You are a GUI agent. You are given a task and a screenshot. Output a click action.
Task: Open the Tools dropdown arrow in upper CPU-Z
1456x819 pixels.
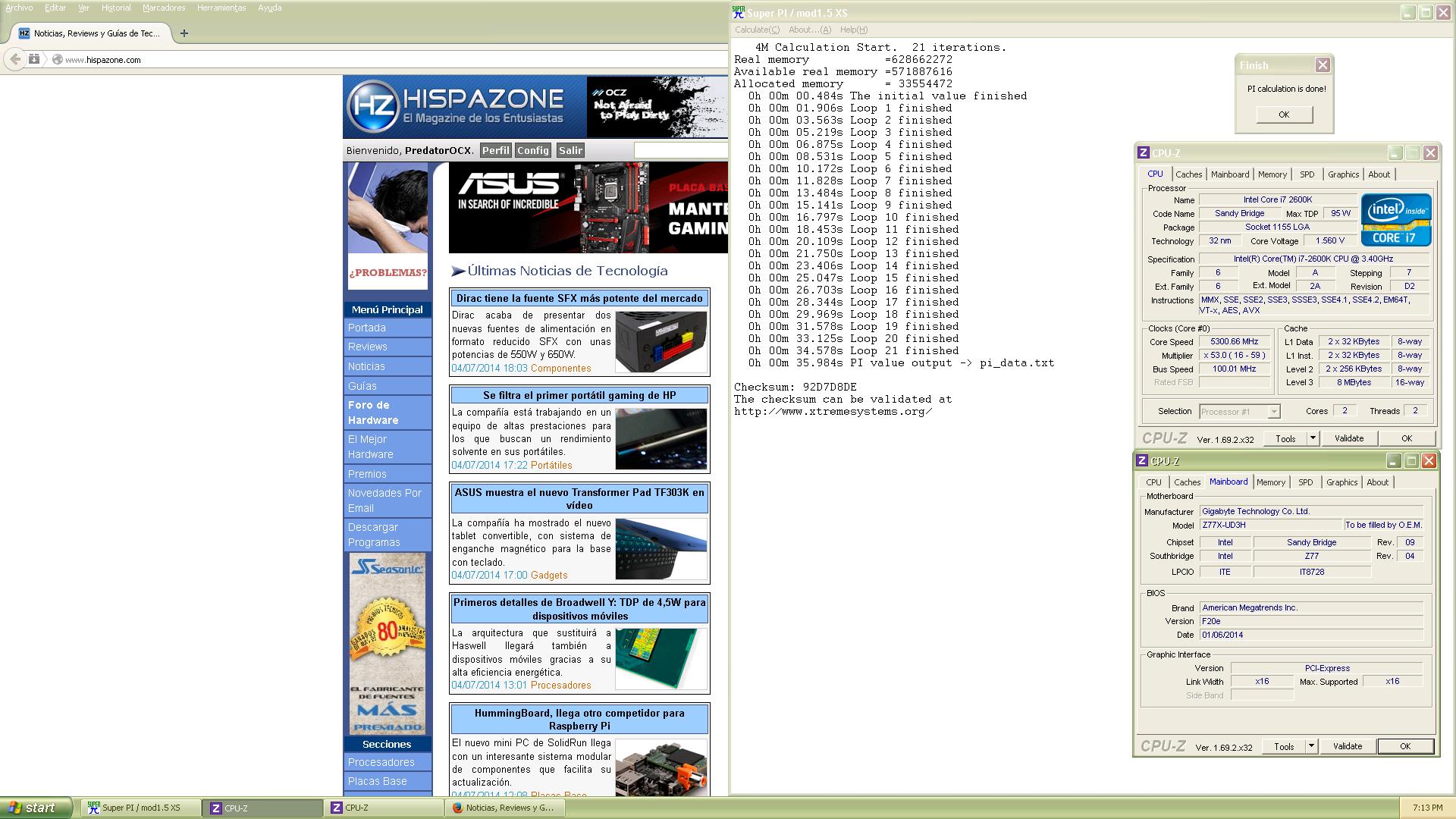tap(1313, 438)
